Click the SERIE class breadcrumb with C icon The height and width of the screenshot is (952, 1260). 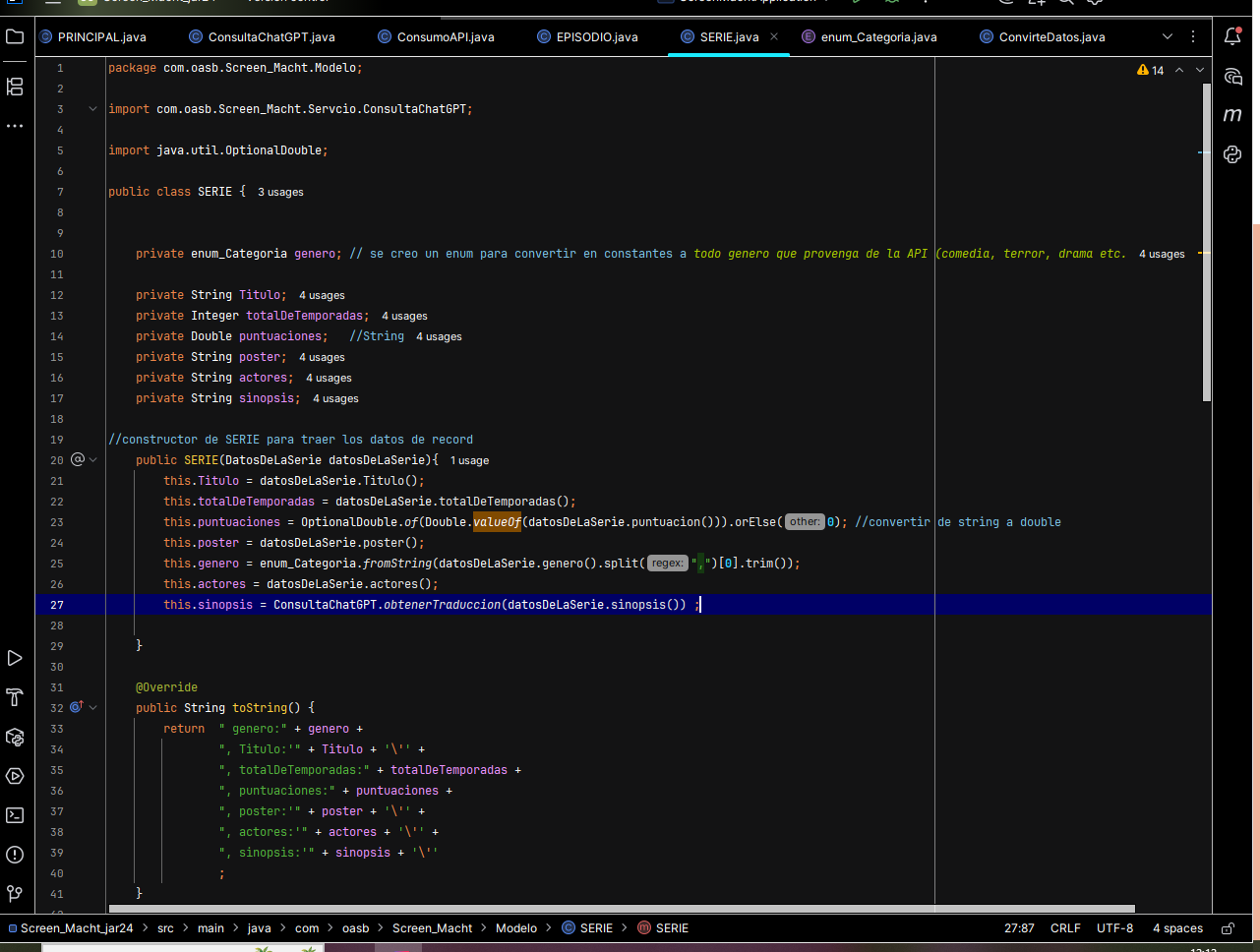(x=587, y=928)
